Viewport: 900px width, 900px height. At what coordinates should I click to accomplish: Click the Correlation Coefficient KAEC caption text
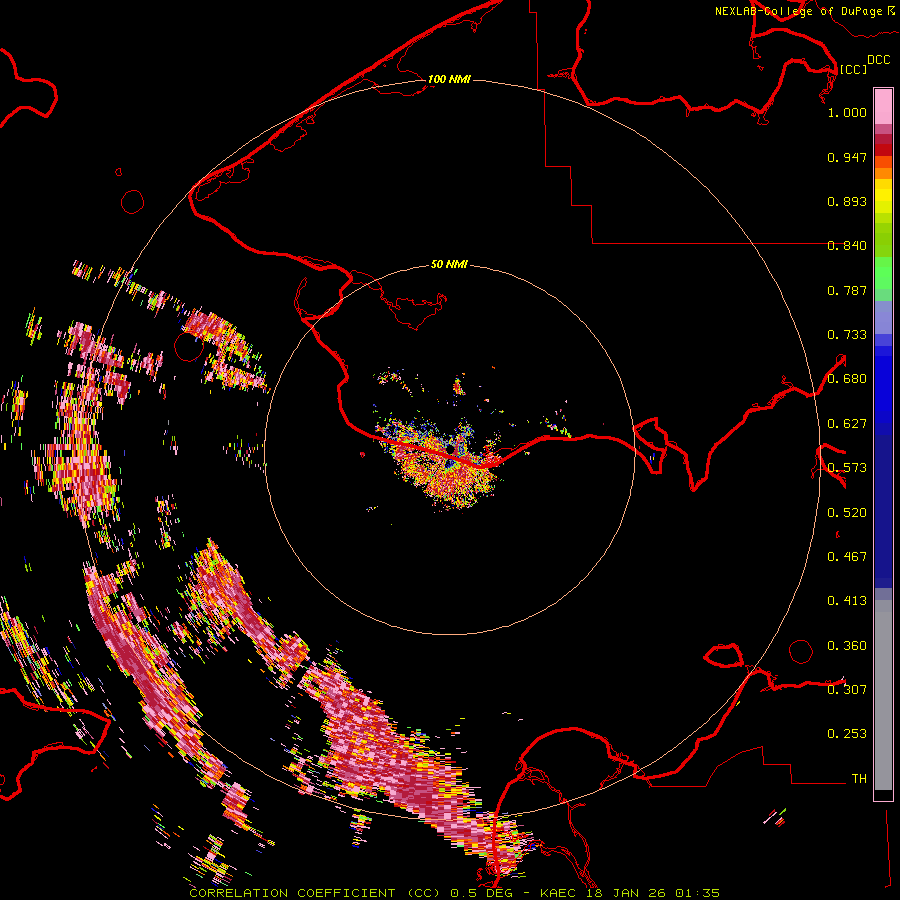click(454, 893)
